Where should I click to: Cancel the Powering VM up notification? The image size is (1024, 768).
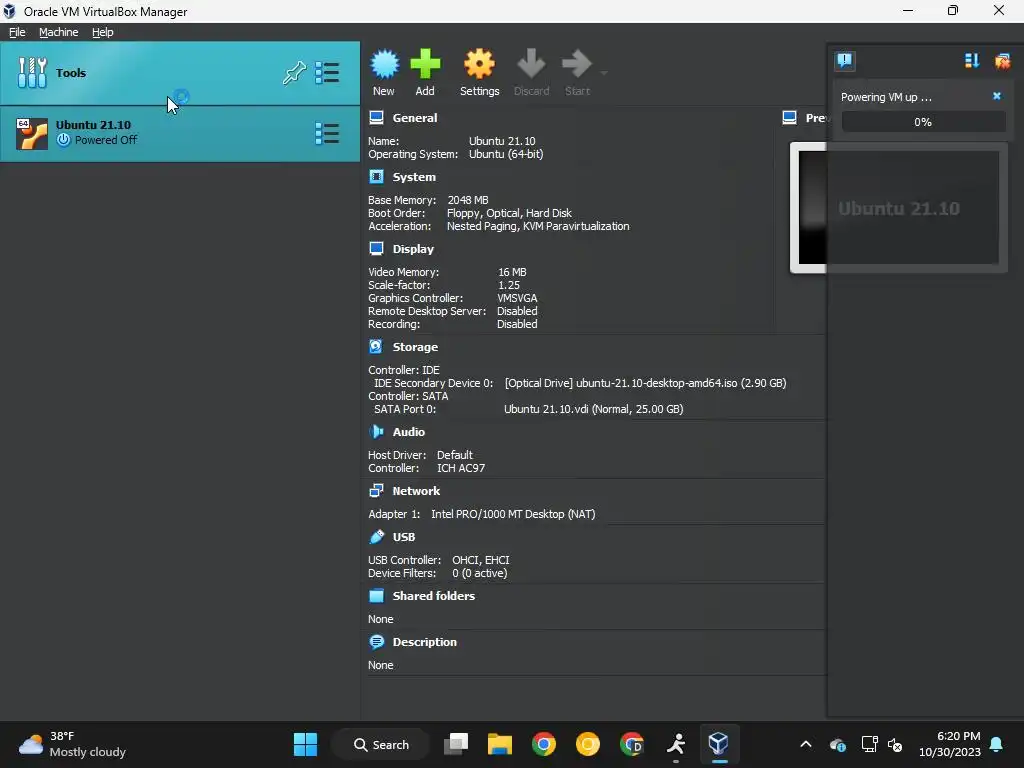pyautogui.click(x=997, y=96)
